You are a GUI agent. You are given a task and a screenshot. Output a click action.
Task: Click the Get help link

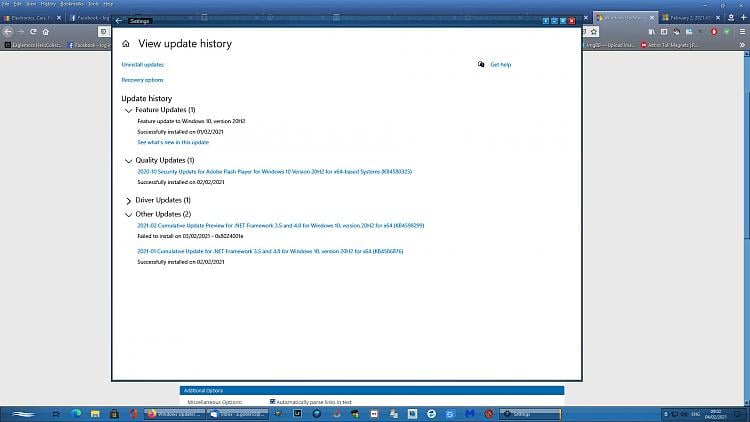501,65
